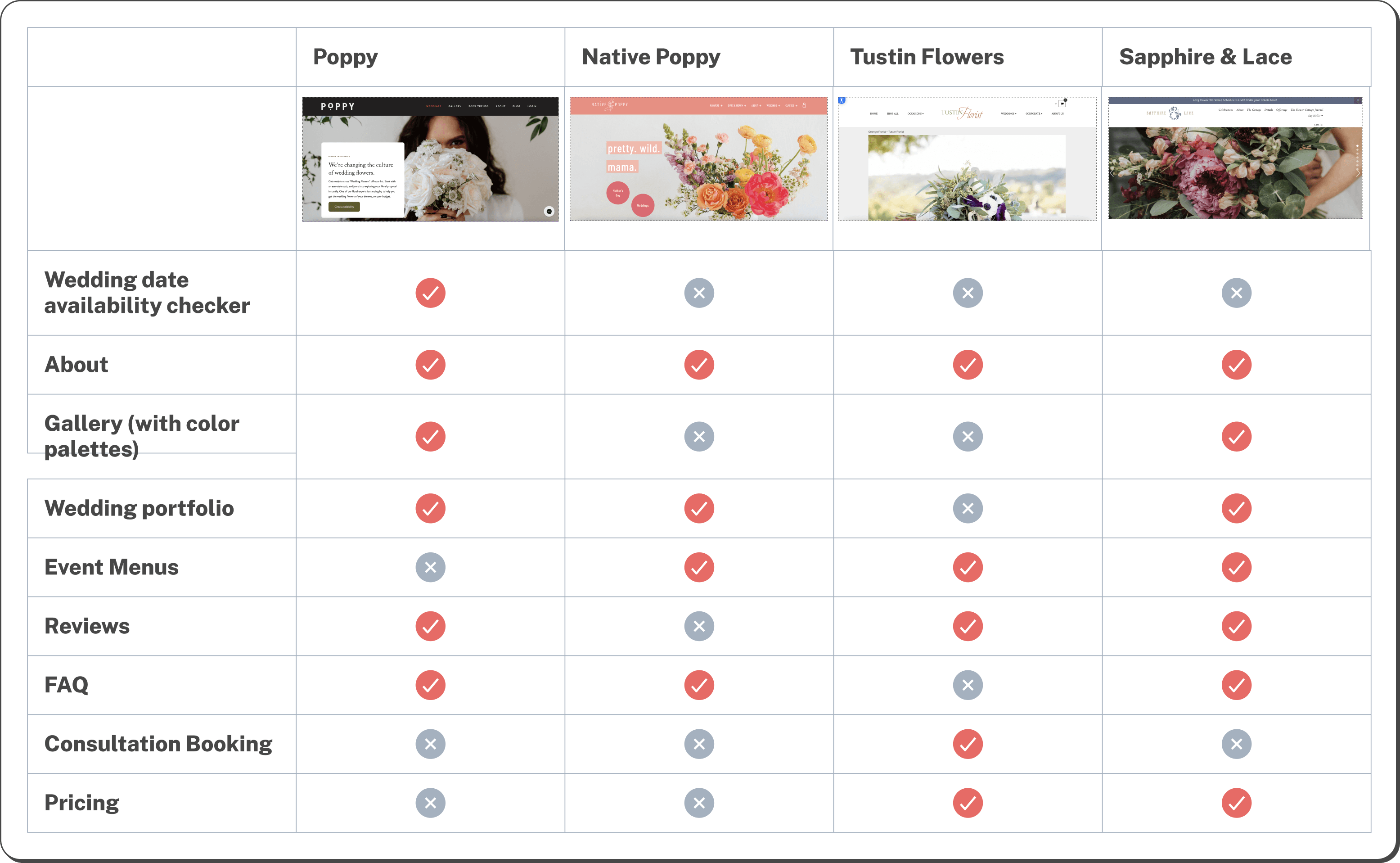Click Gallery in the Poppy site nav bar
Screen dimensions: 1400x863
tap(455, 106)
